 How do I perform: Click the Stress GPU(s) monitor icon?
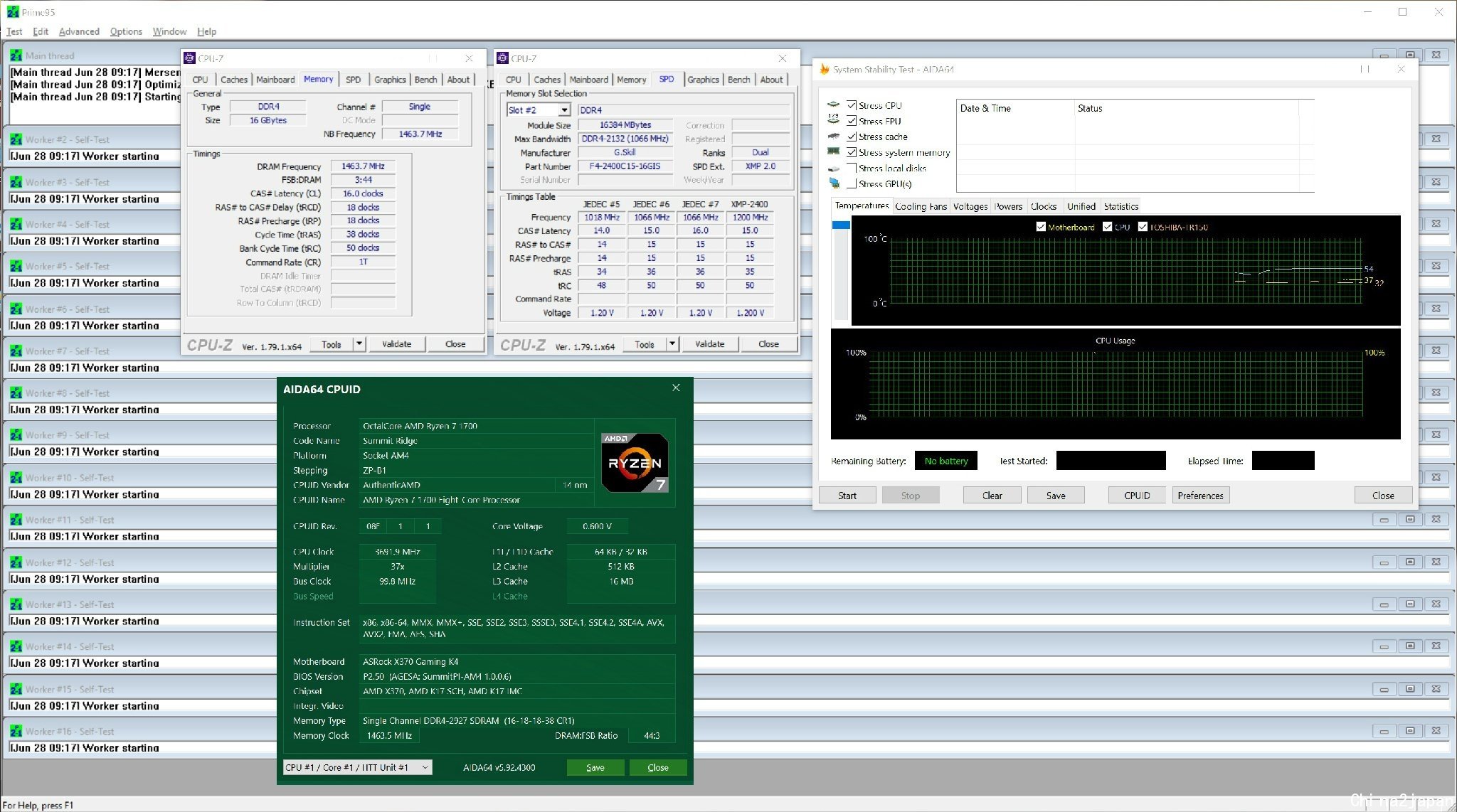(x=834, y=183)
